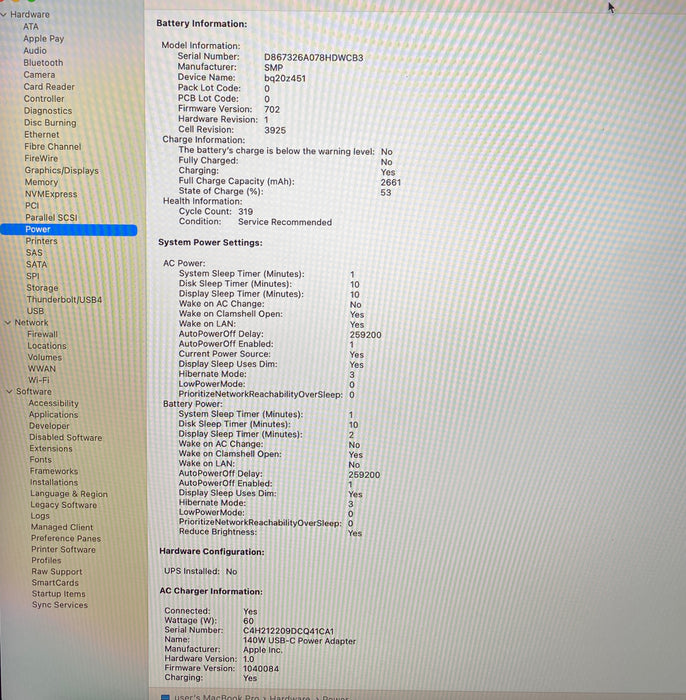The width and height of the screenshot is (686, 700).
Task: Open WWAN under Network
Action: [x=42, y=369]
